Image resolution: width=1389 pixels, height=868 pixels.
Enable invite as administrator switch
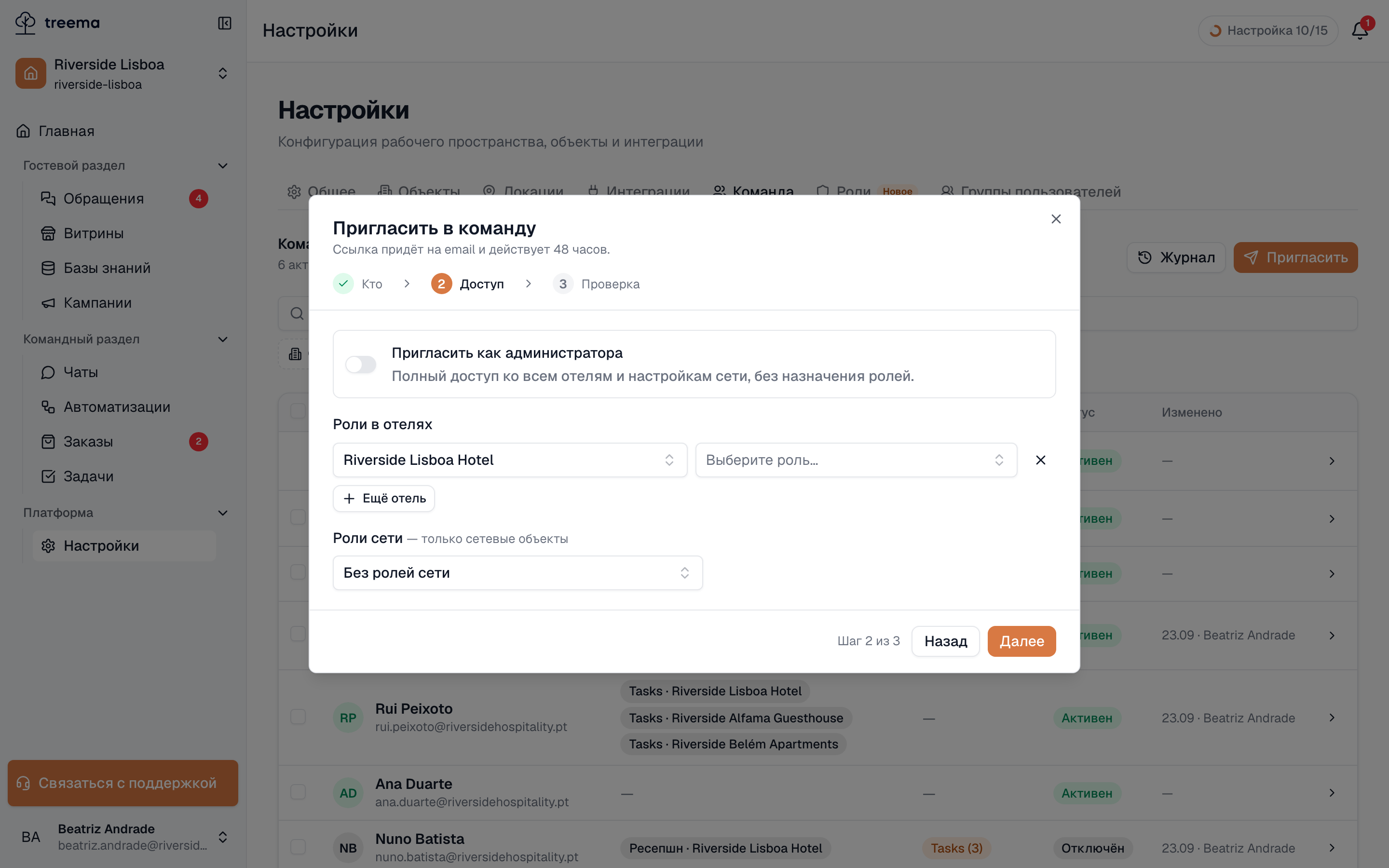(x=360, y=364)
